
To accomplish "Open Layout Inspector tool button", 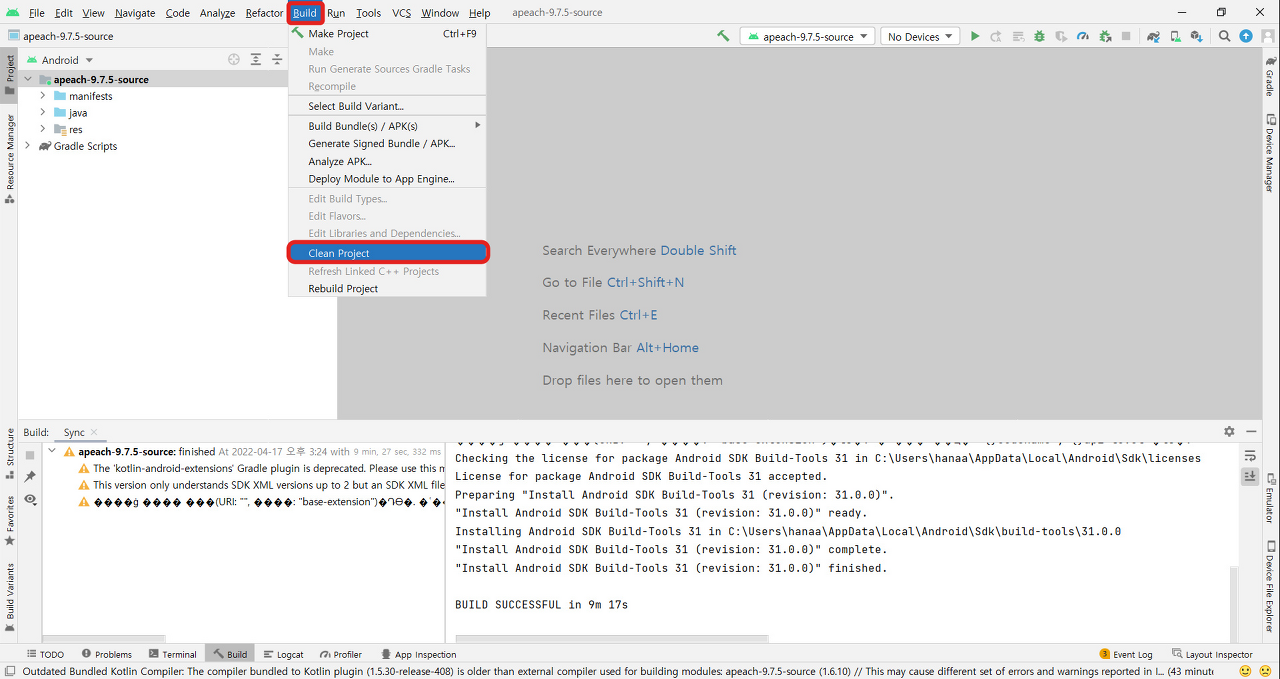I will [1212, 654].
